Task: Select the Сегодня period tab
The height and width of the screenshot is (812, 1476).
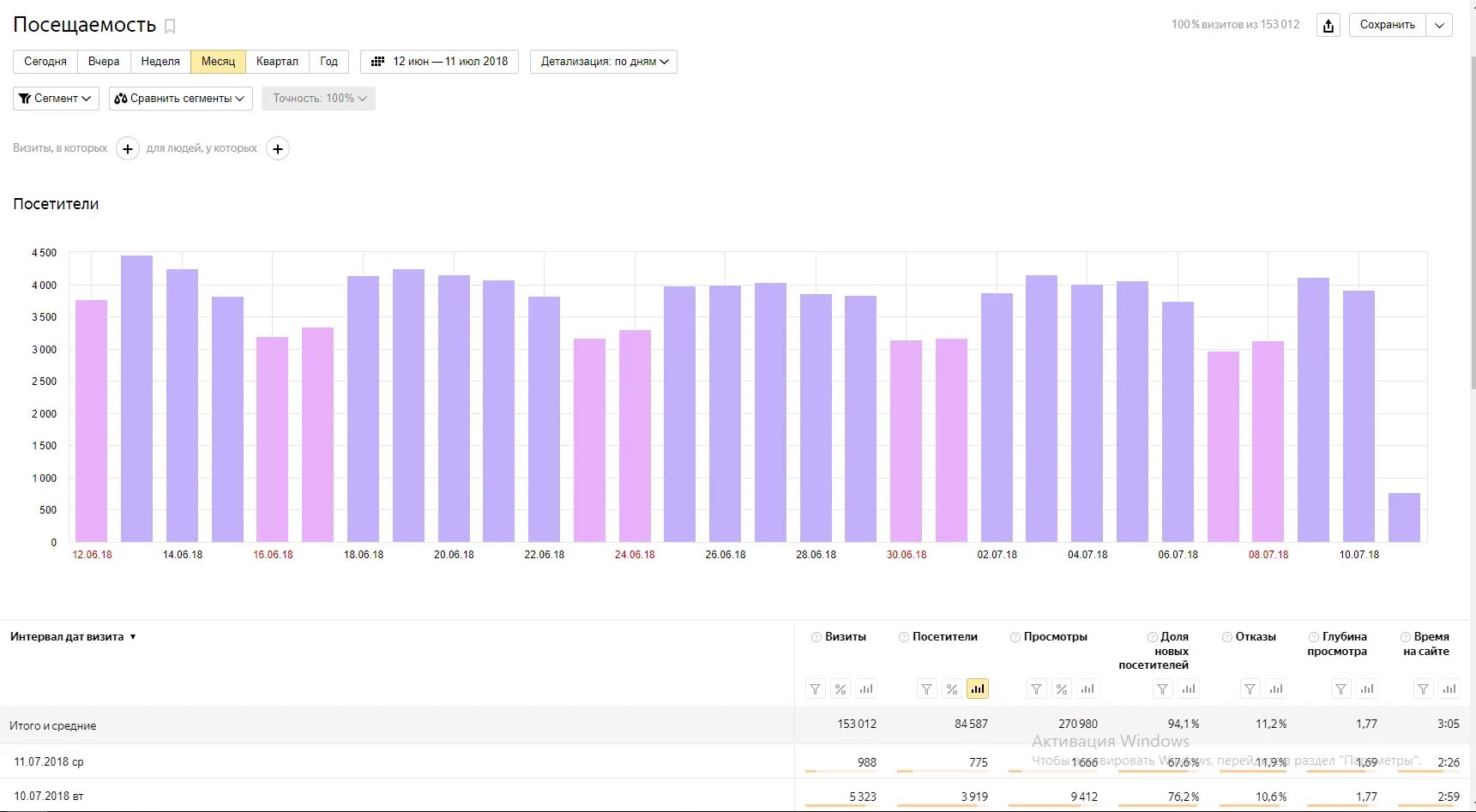Action: click(x=45, y=62)
